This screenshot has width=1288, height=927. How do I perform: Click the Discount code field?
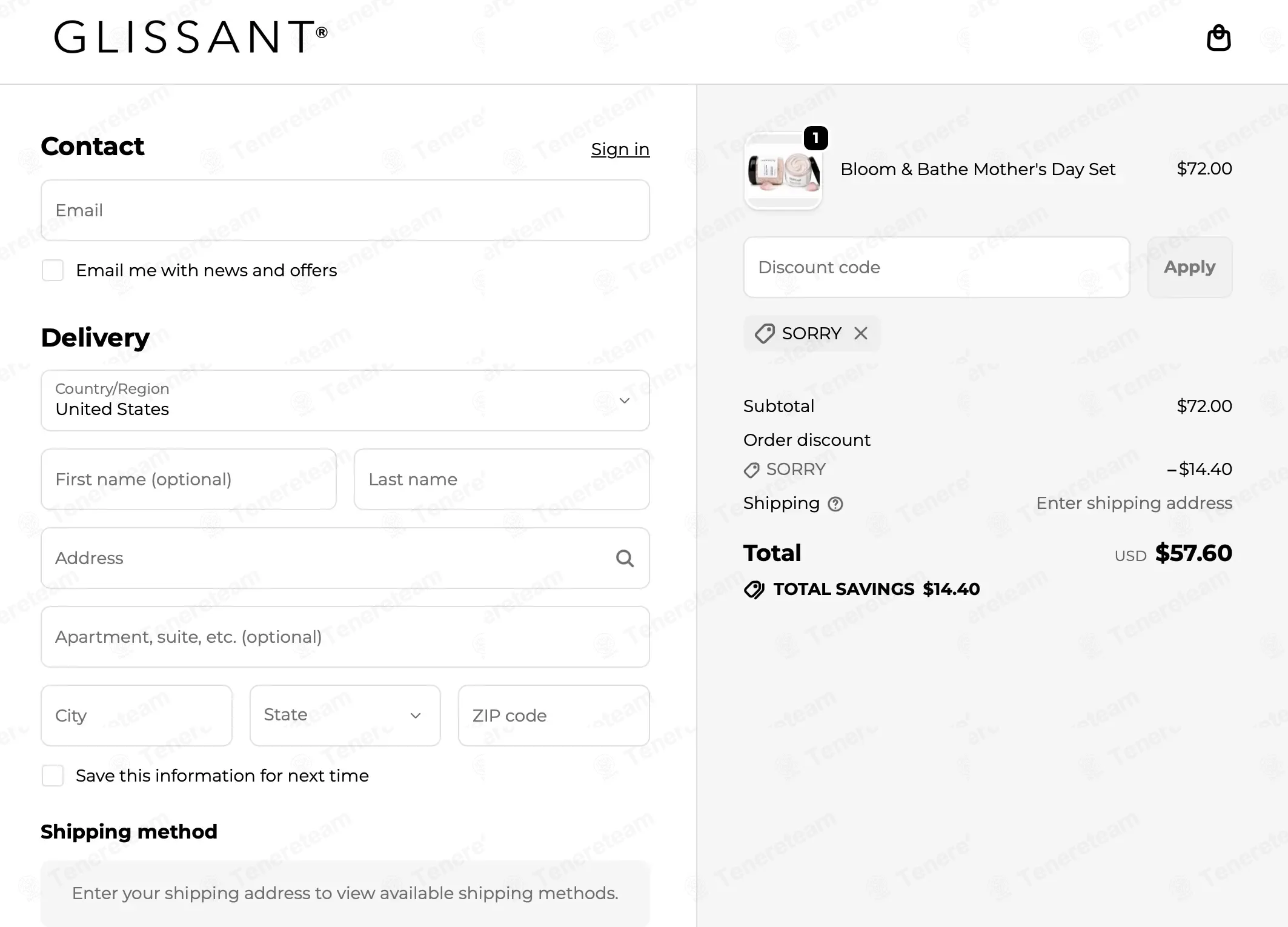[937, 267]
